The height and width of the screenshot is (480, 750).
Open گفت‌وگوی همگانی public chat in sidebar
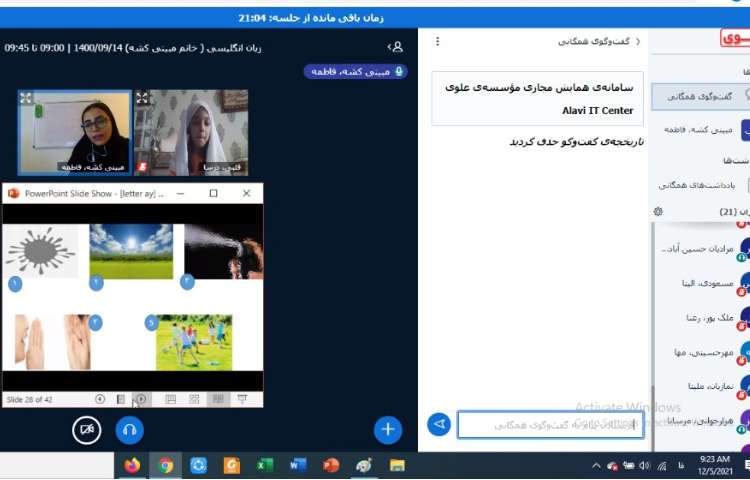coord(700,97)
